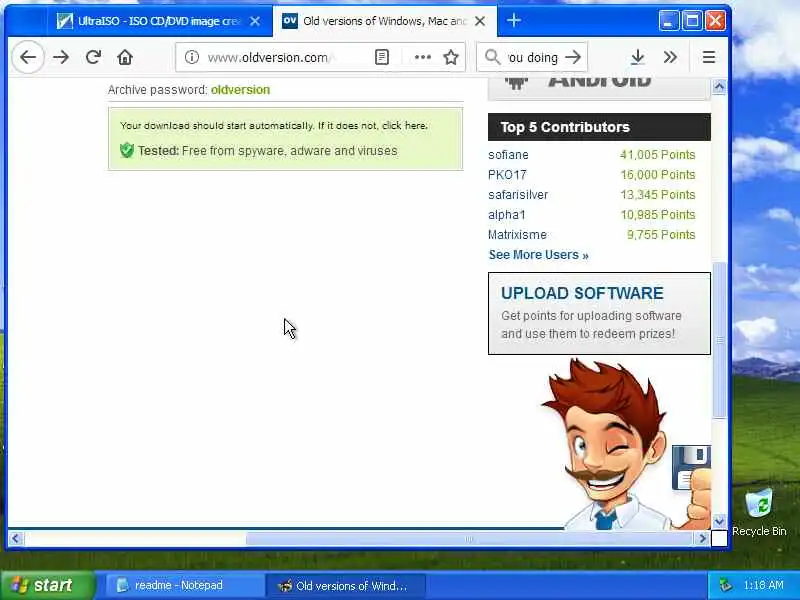Click the 13,345 Points value
800x600 pixels.
coord(658,194)
